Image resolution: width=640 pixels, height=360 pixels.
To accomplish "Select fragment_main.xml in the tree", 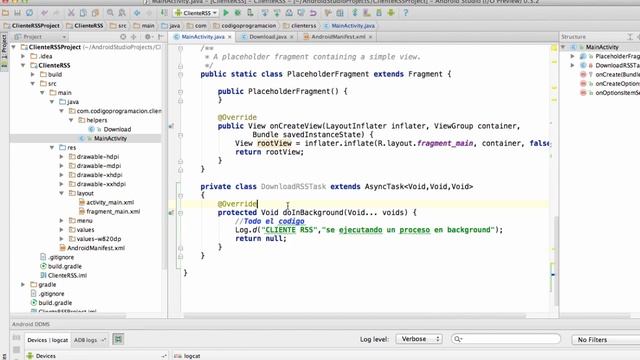I will (x=113, y=211).
